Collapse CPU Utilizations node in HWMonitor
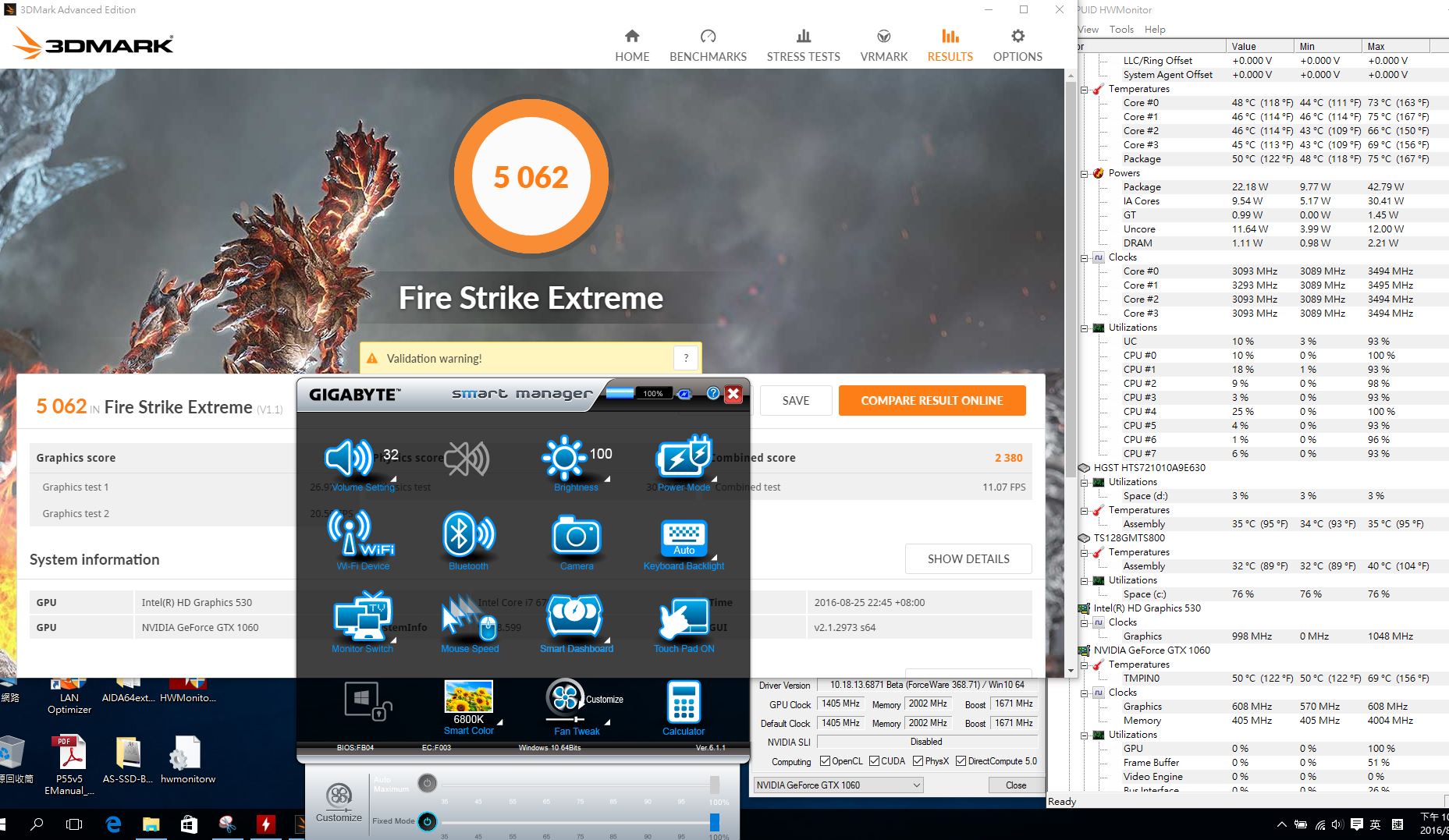The image size is (1449, 840). pos(1085,328)
